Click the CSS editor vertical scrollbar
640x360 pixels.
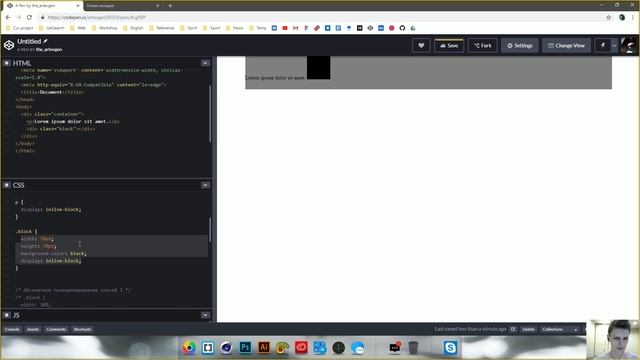210,229
